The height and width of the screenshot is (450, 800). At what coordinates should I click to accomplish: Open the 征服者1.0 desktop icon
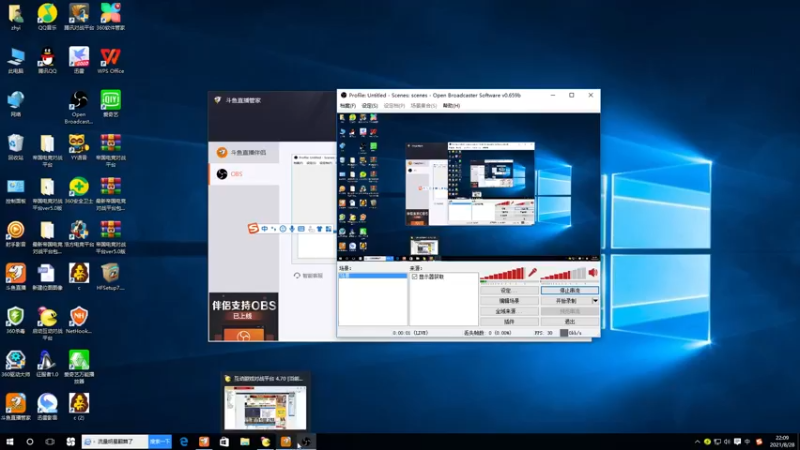pyautogui.click(x=47, y=364)
